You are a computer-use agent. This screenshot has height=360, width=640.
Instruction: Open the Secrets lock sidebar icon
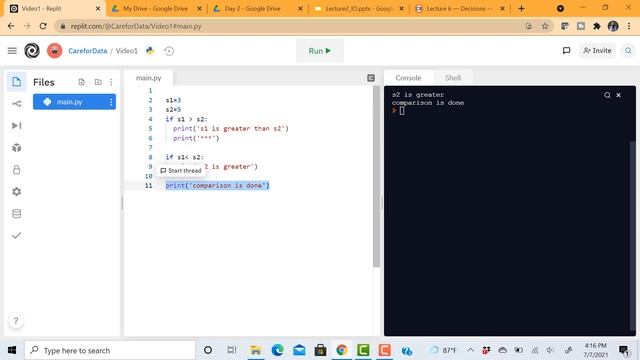pyautogui.click(x=16, y=169)
